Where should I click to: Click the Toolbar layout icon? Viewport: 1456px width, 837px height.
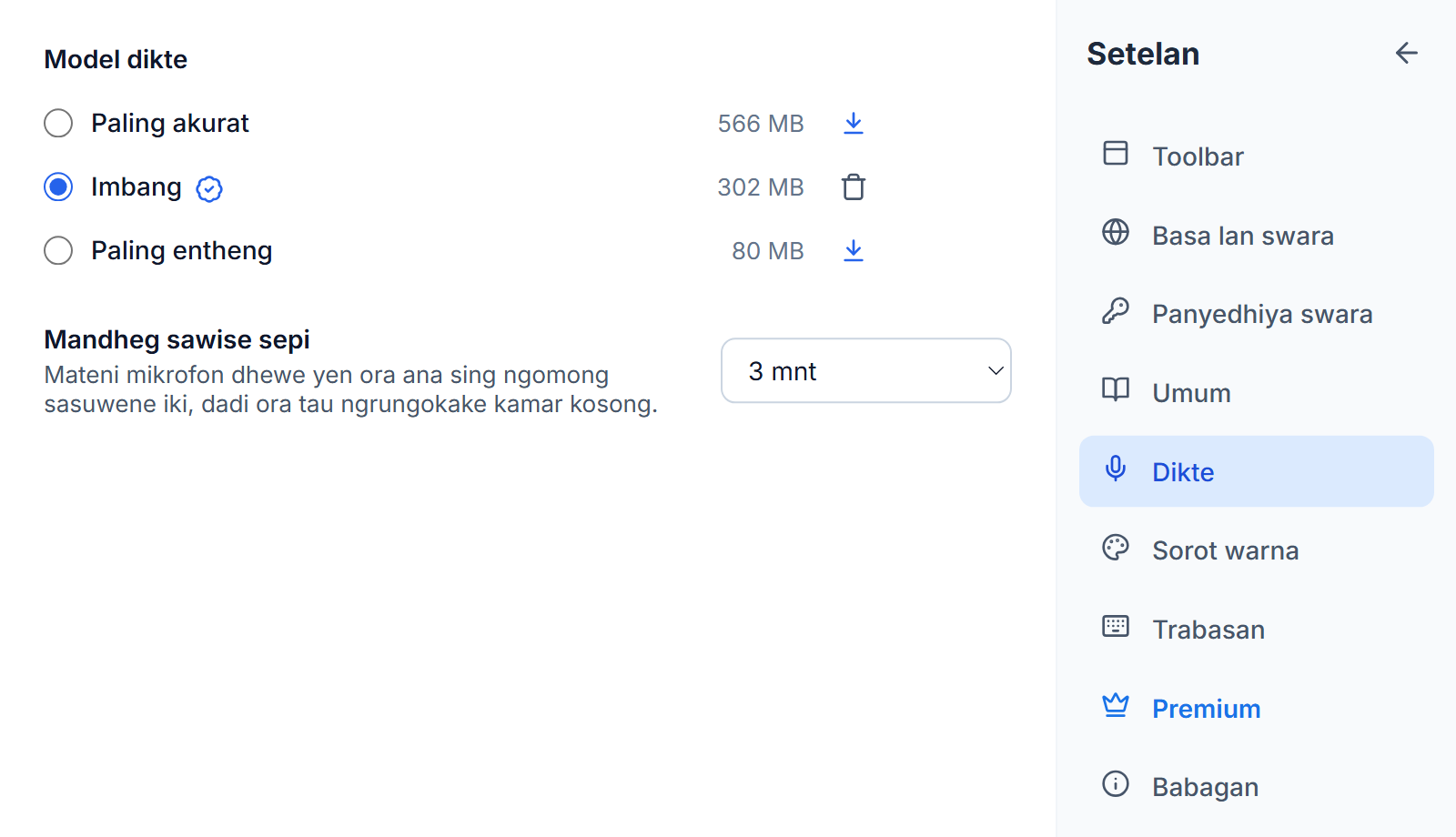pyautogui.click(x=1115, y=153)
